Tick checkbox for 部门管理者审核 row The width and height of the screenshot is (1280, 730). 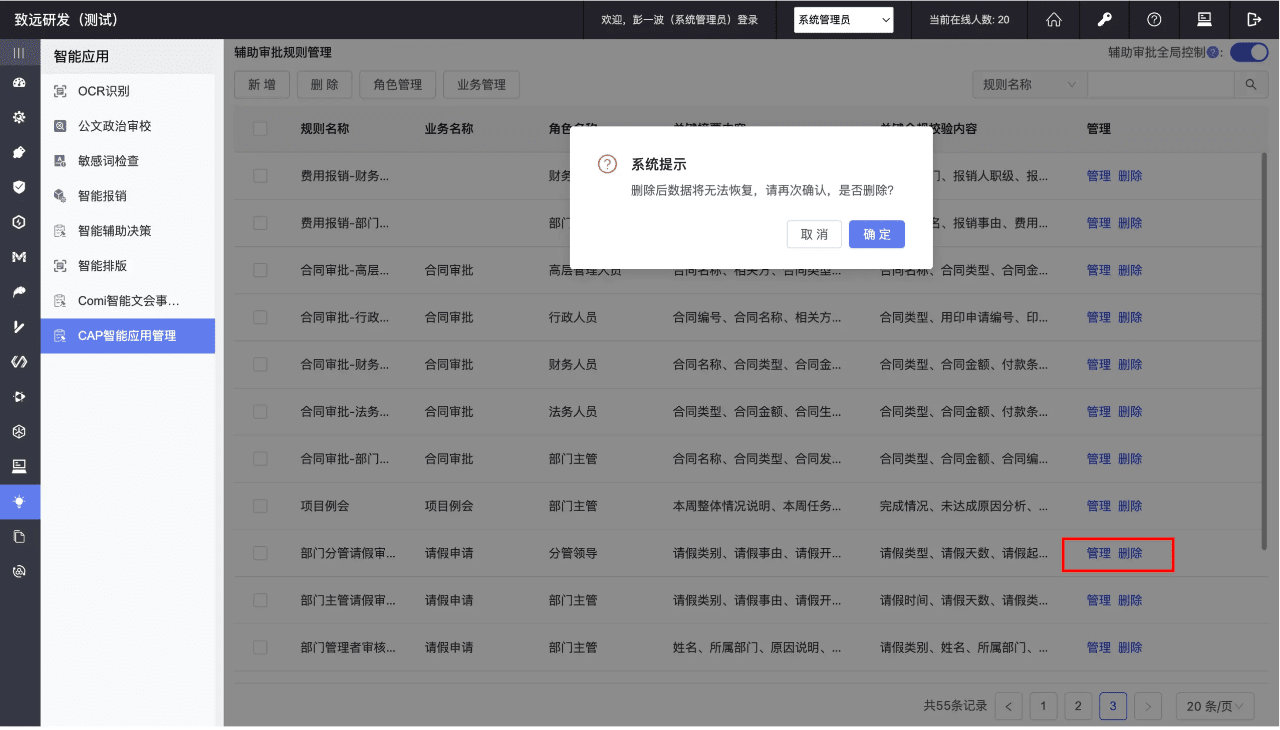(x=261, y=648)
